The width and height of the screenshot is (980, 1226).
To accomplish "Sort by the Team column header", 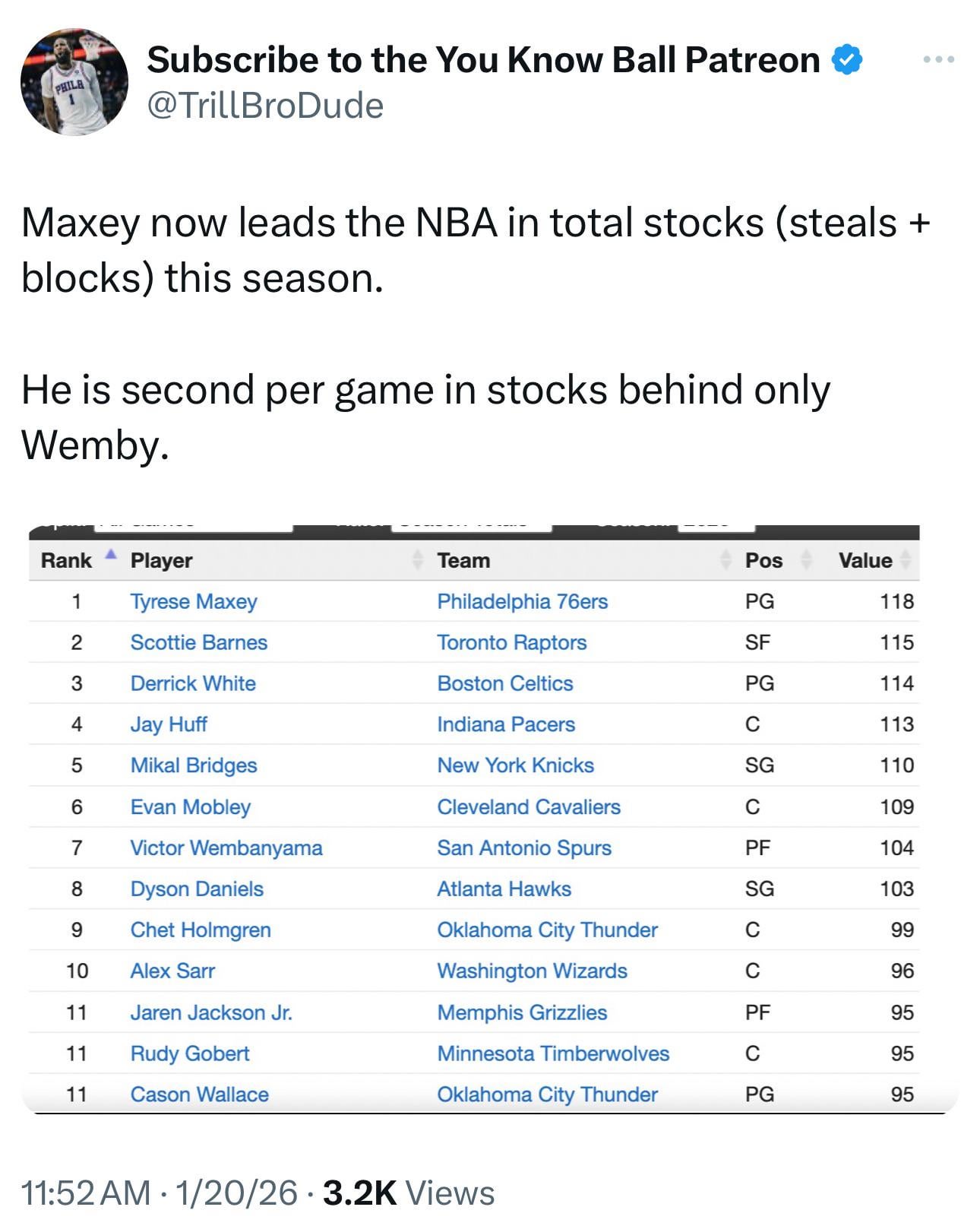I will tap(463, 560).
